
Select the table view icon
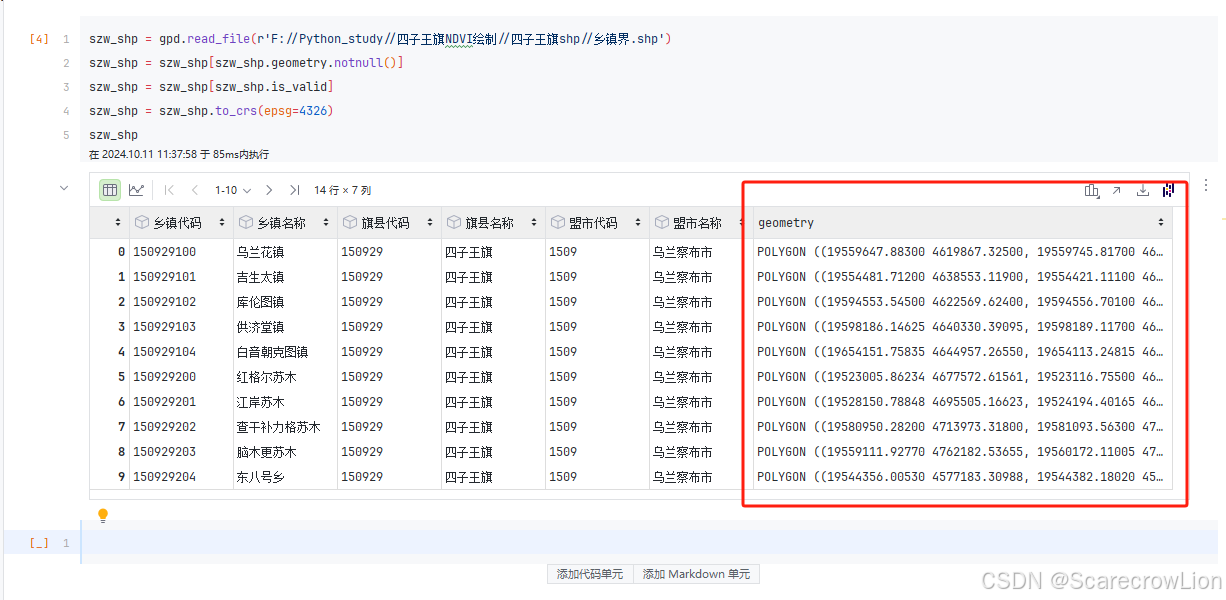click(x=110, y=189)
